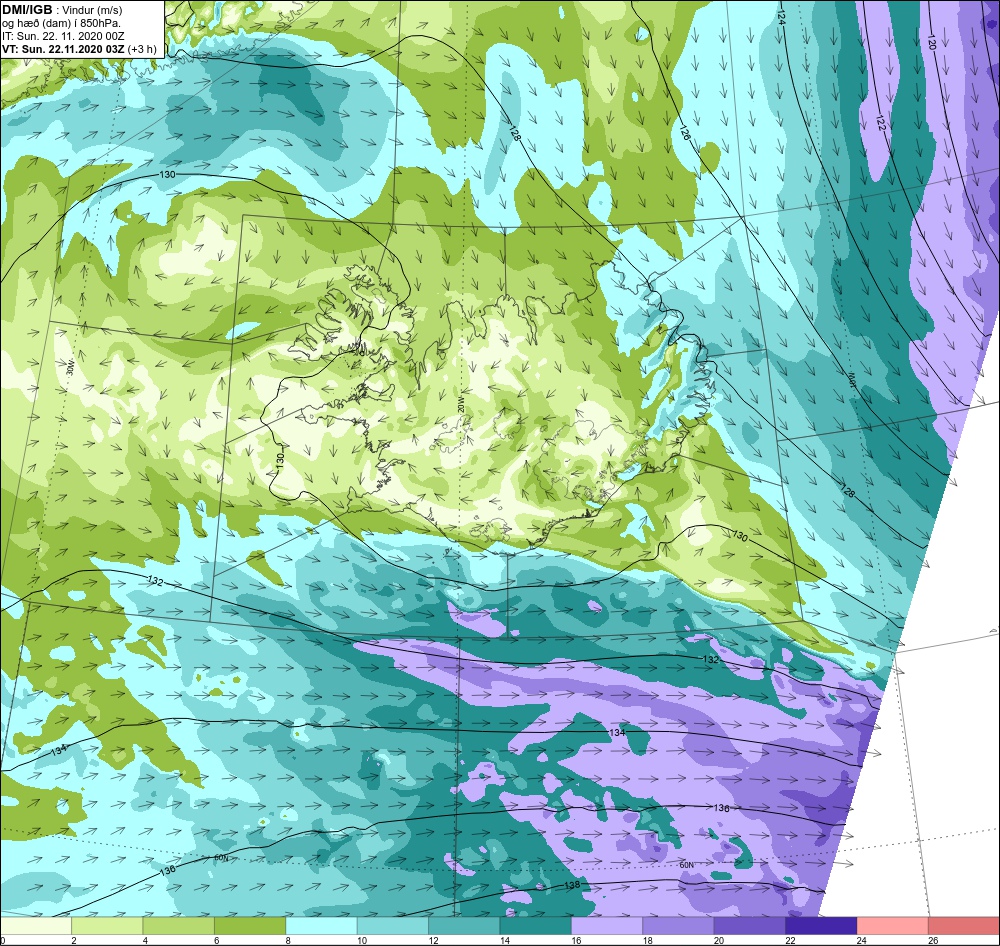Screen dimensions: 1000x946
Task: Click the "122" contour label
Action: (x=881, y=123)
